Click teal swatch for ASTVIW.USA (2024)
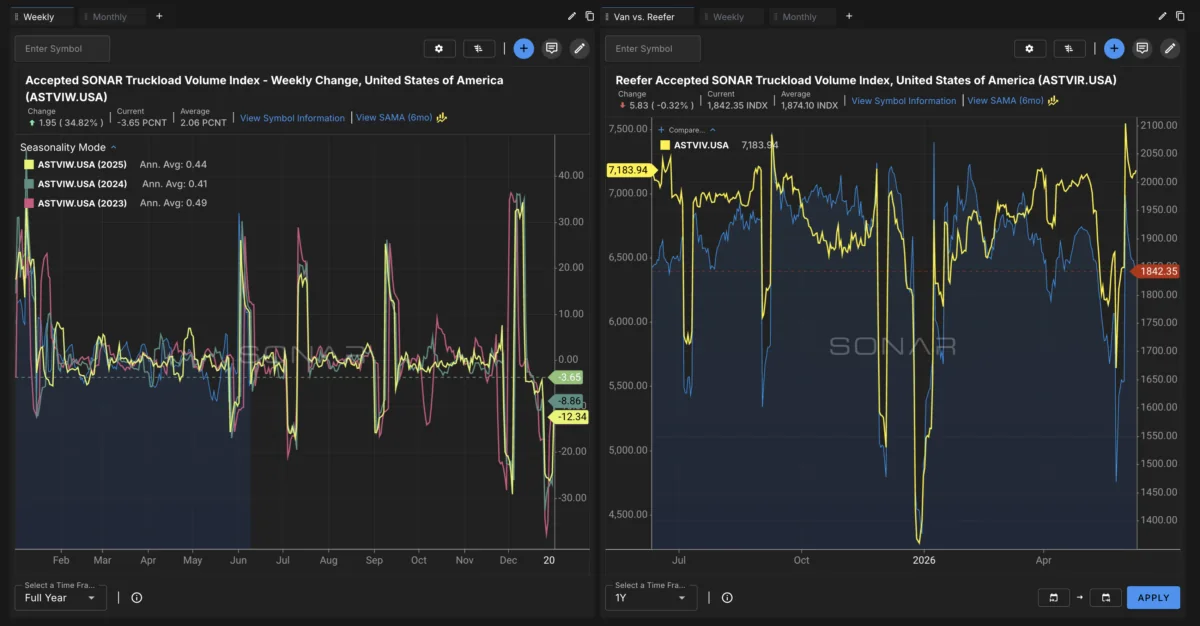Screen dimensions: 1200x626 (x=29, y=184)
